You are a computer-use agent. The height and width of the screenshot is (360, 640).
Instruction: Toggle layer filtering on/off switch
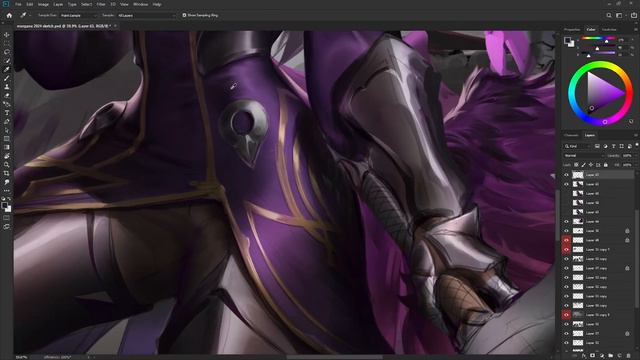(637, 144)
